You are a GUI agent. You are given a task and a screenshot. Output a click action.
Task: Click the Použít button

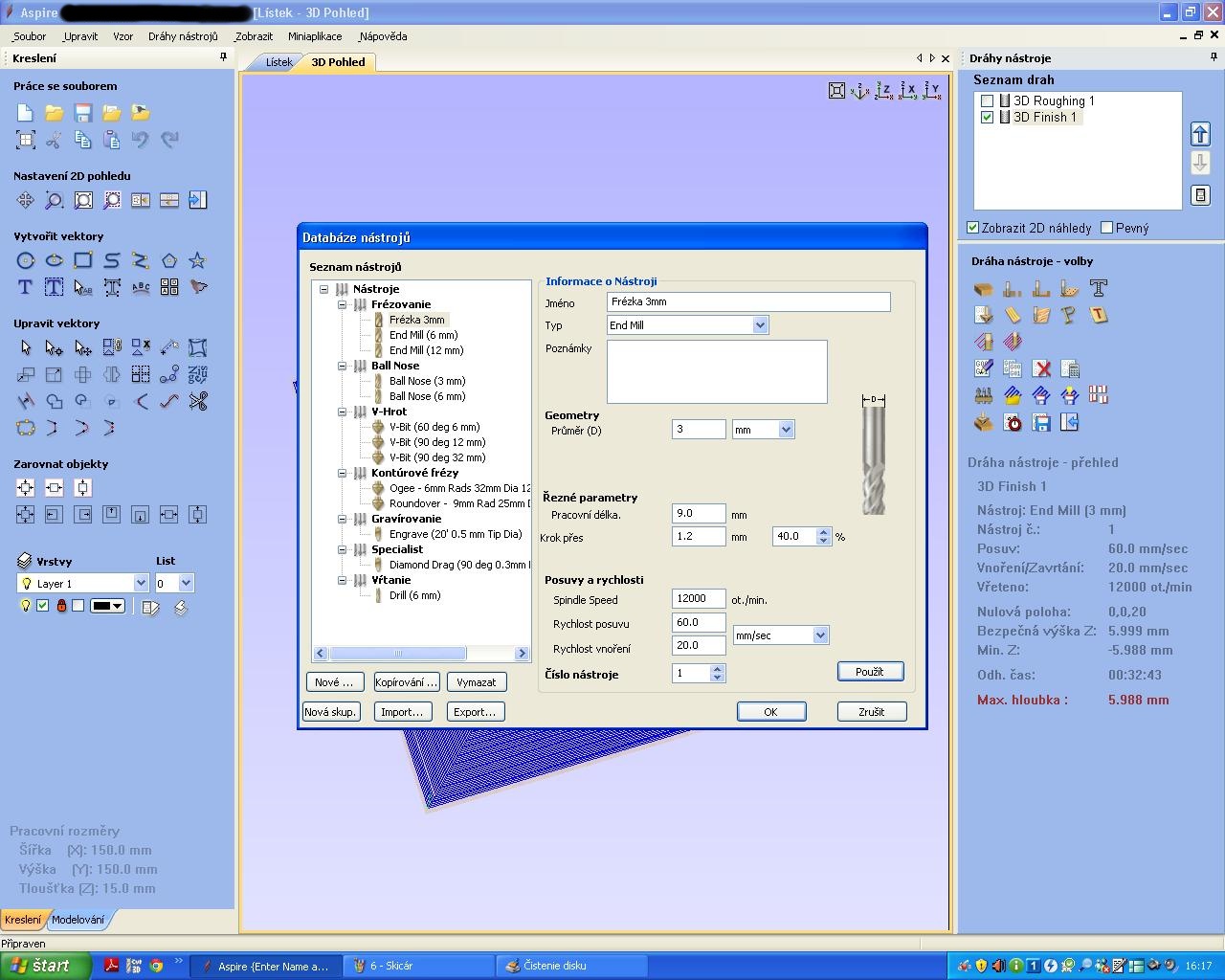869,672
